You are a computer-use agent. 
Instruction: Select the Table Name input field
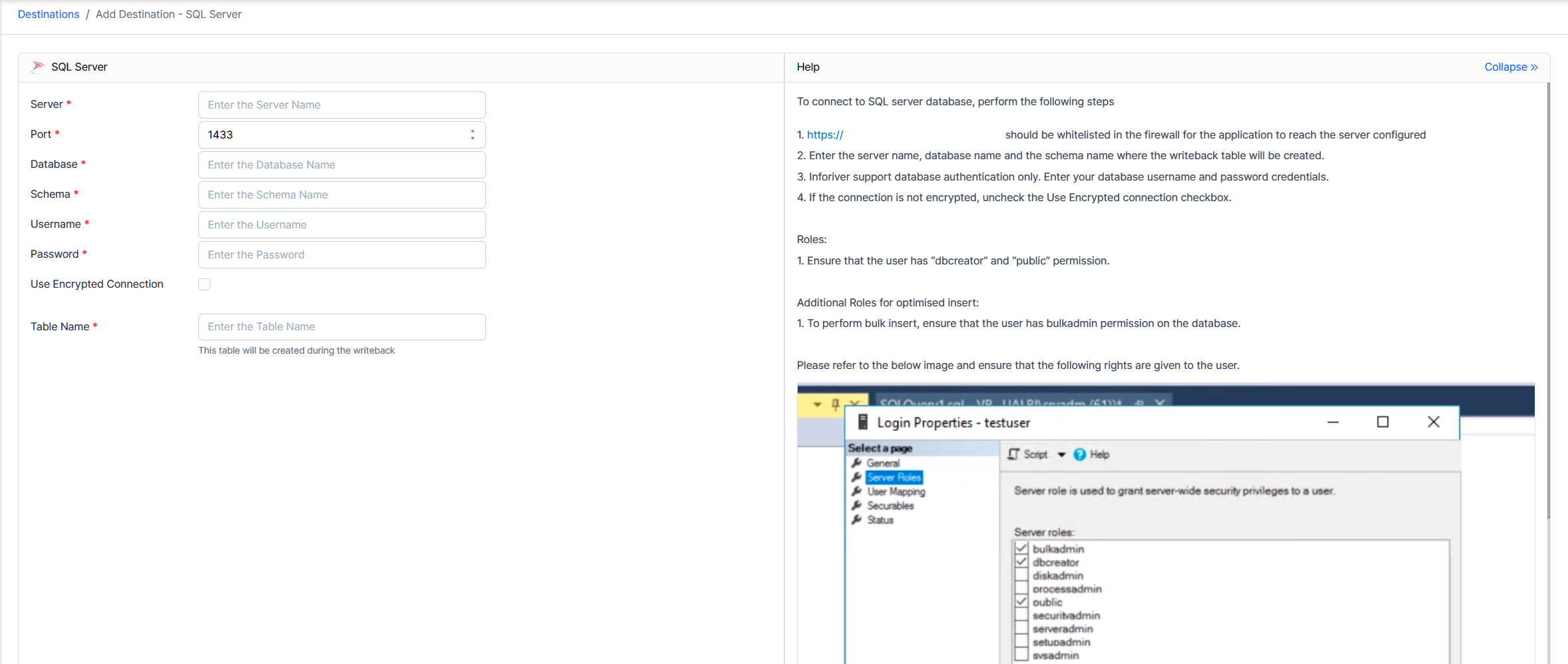[342, 326]
